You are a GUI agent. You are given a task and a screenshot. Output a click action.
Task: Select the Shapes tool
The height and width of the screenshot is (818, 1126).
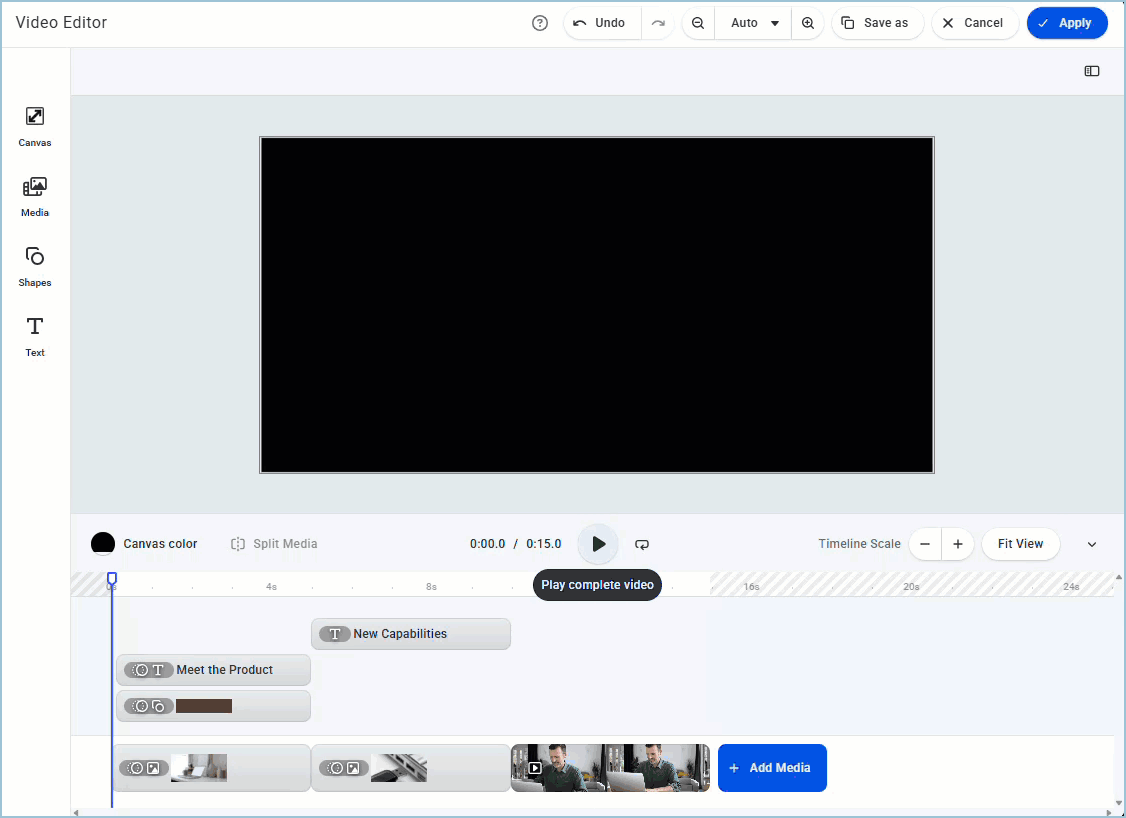click(x=35, y=266)
